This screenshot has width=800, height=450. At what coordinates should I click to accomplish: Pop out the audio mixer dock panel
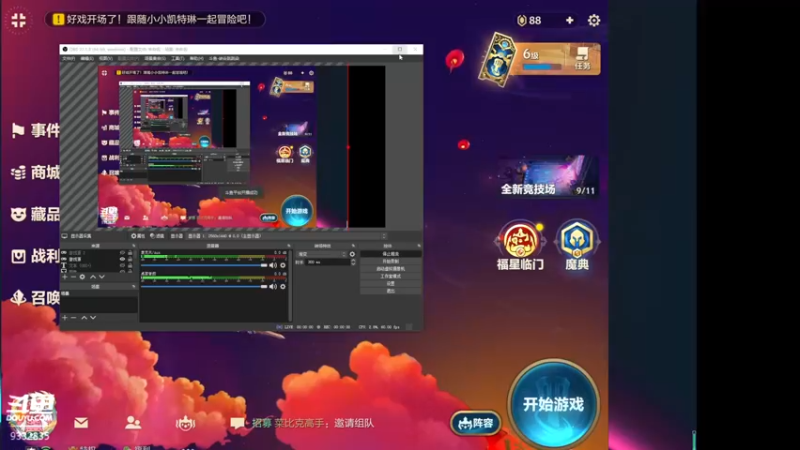pyautogui.click(x=289, y=246)
